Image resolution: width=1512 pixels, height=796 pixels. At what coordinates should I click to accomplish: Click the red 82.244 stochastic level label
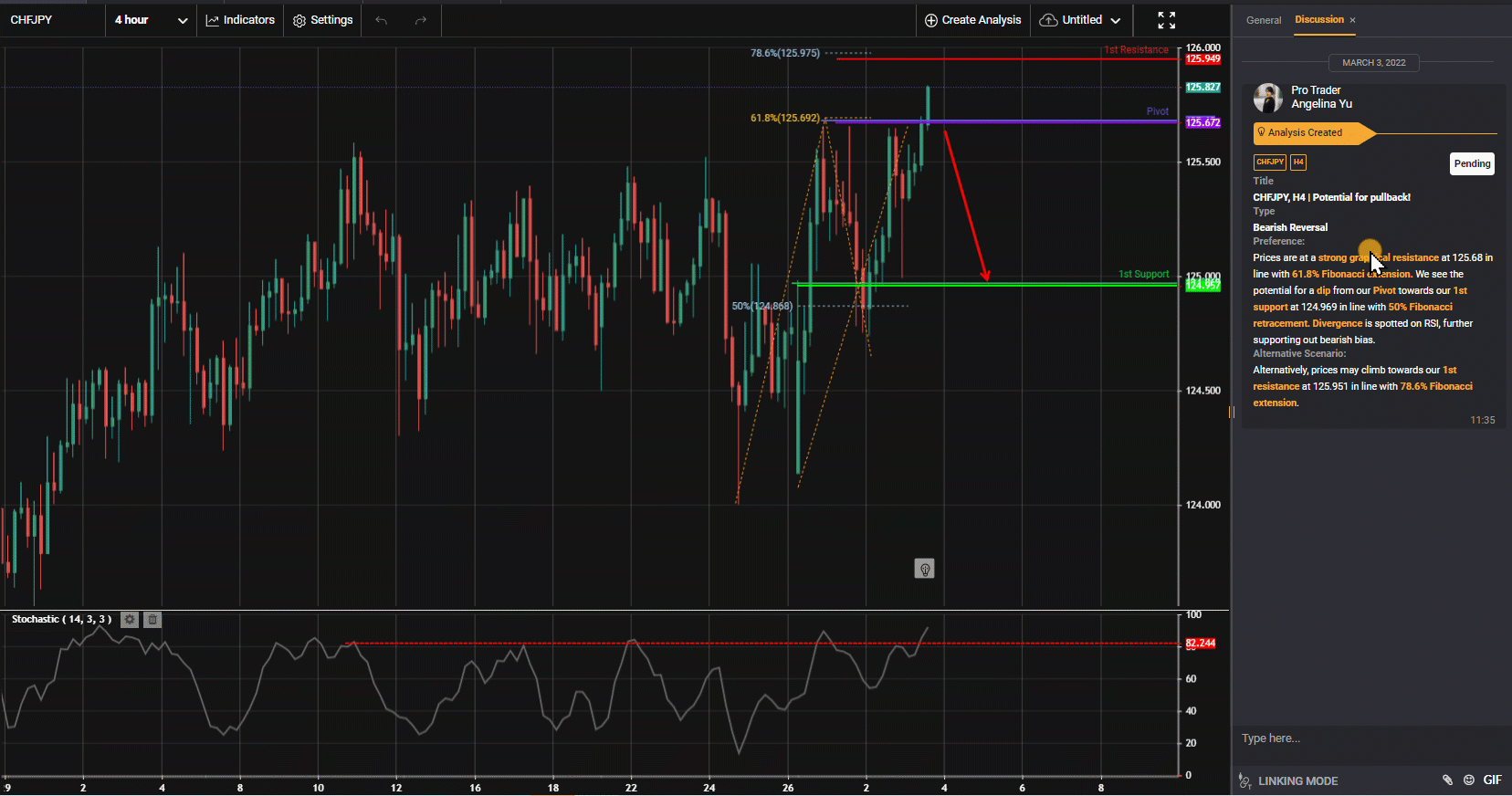point(1200,644)
